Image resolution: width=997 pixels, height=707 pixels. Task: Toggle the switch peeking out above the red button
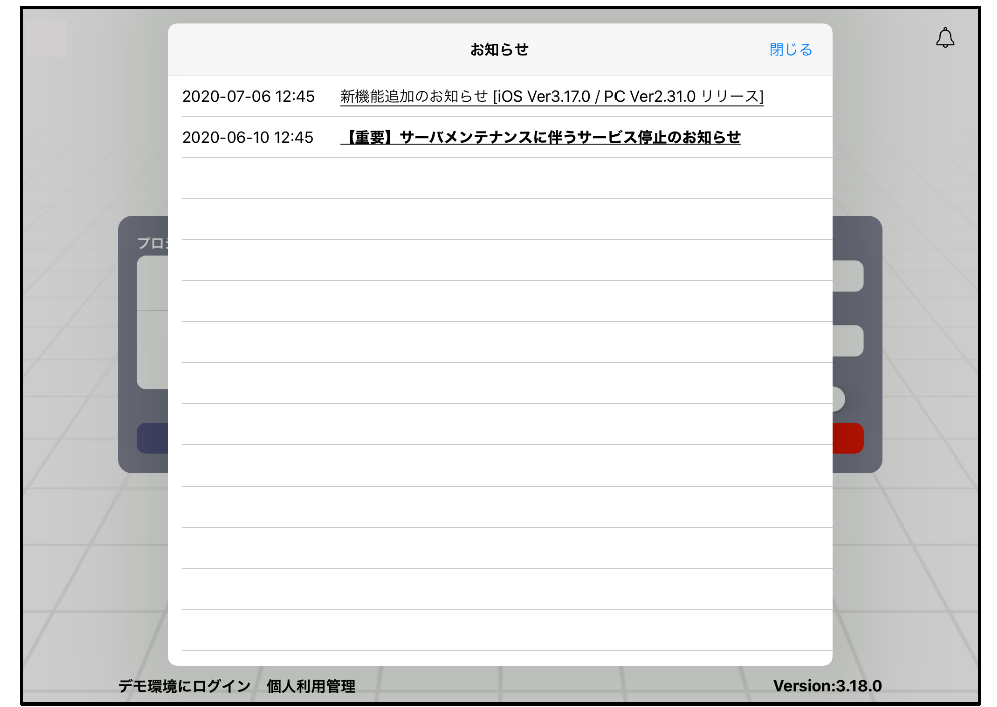tap(838, 399)
